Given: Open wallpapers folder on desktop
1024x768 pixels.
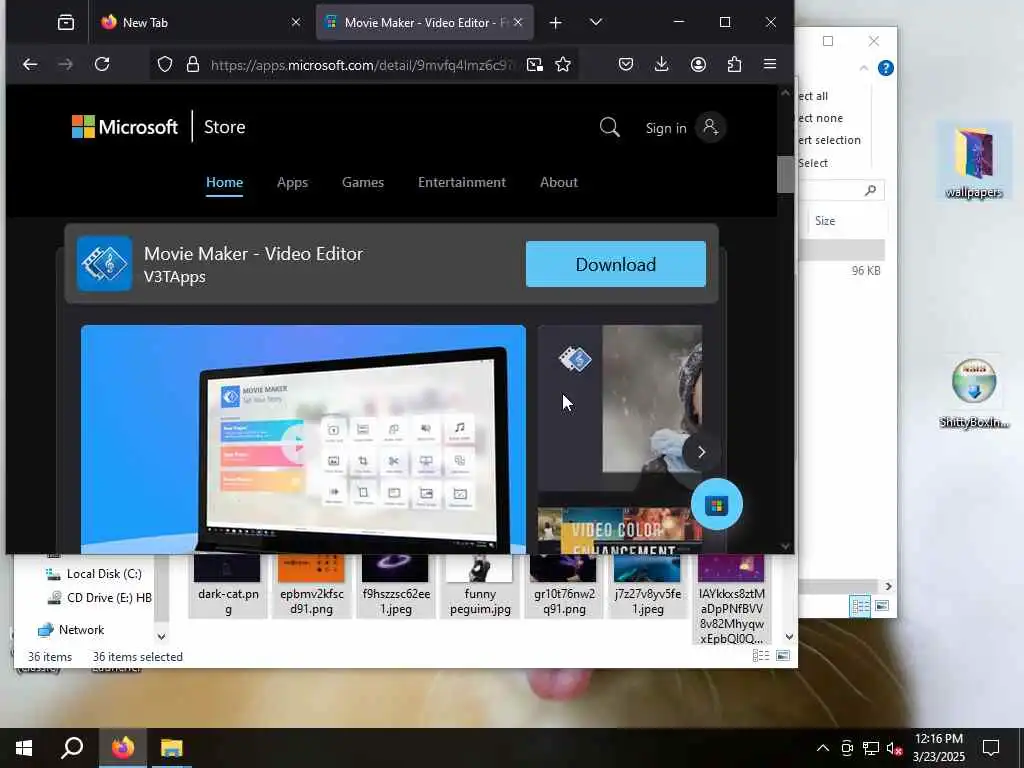Looking at the screenshot, I should pyautogui.click(x=974, y=163).
